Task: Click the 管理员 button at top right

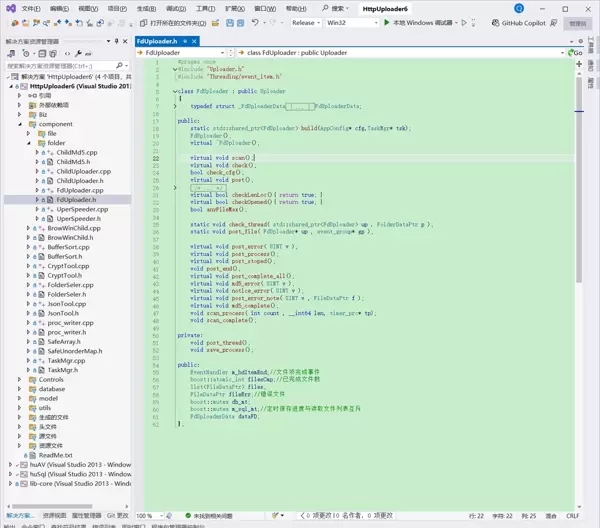Action: click(x=577, y=22)
